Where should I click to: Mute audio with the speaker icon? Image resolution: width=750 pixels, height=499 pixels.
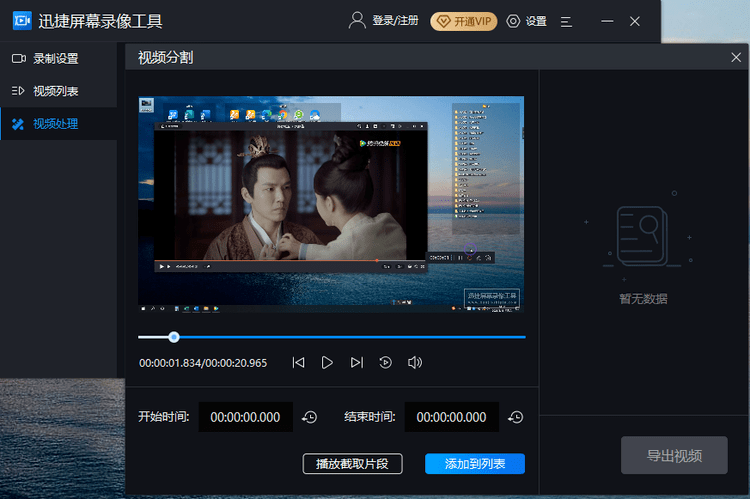[415, 363]
